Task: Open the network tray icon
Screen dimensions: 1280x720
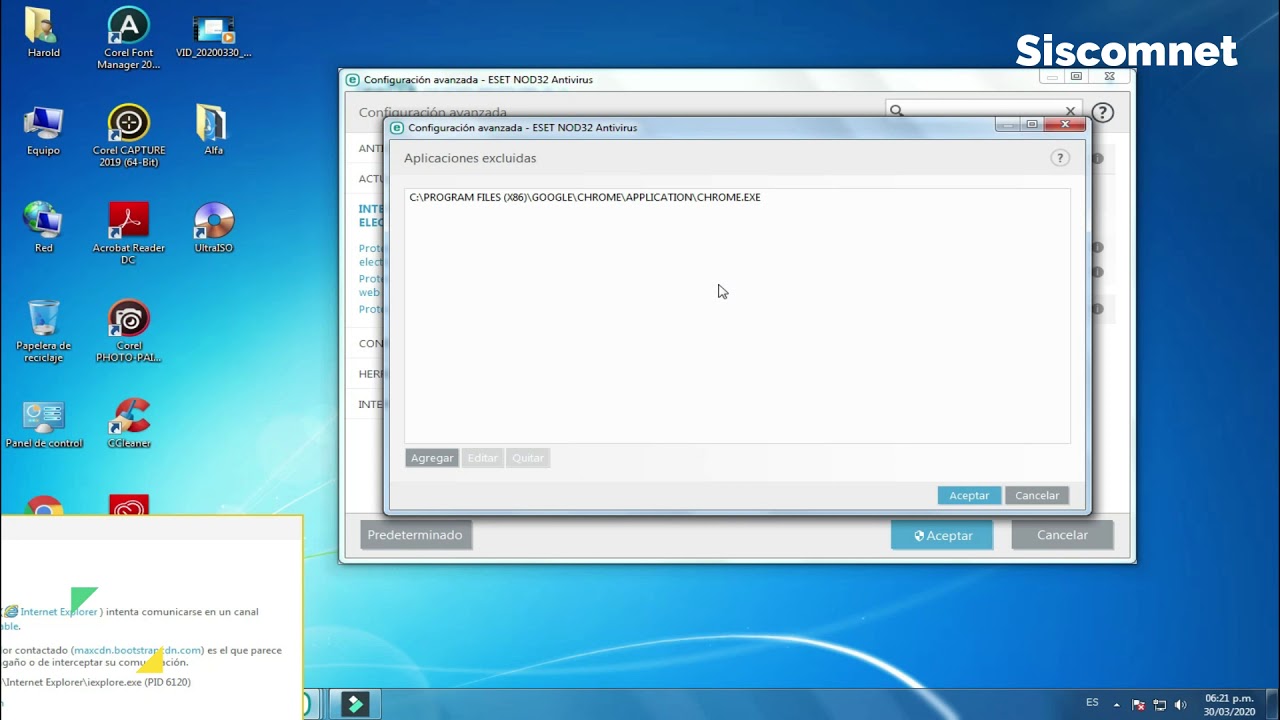Action: 1159,704
